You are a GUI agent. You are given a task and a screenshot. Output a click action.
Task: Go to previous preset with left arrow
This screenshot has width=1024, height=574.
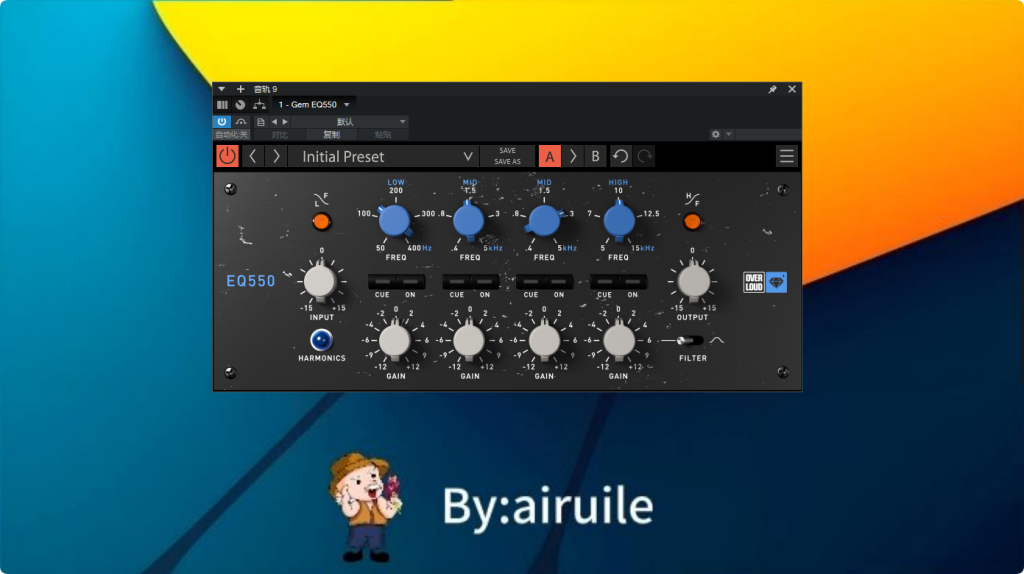tap(253, 156)
